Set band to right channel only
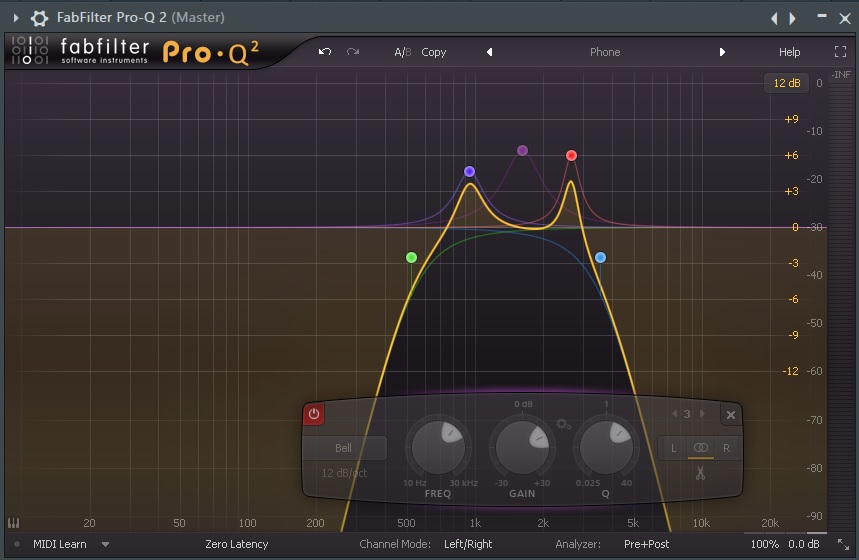The image size is (859, 560). (726, 448)
